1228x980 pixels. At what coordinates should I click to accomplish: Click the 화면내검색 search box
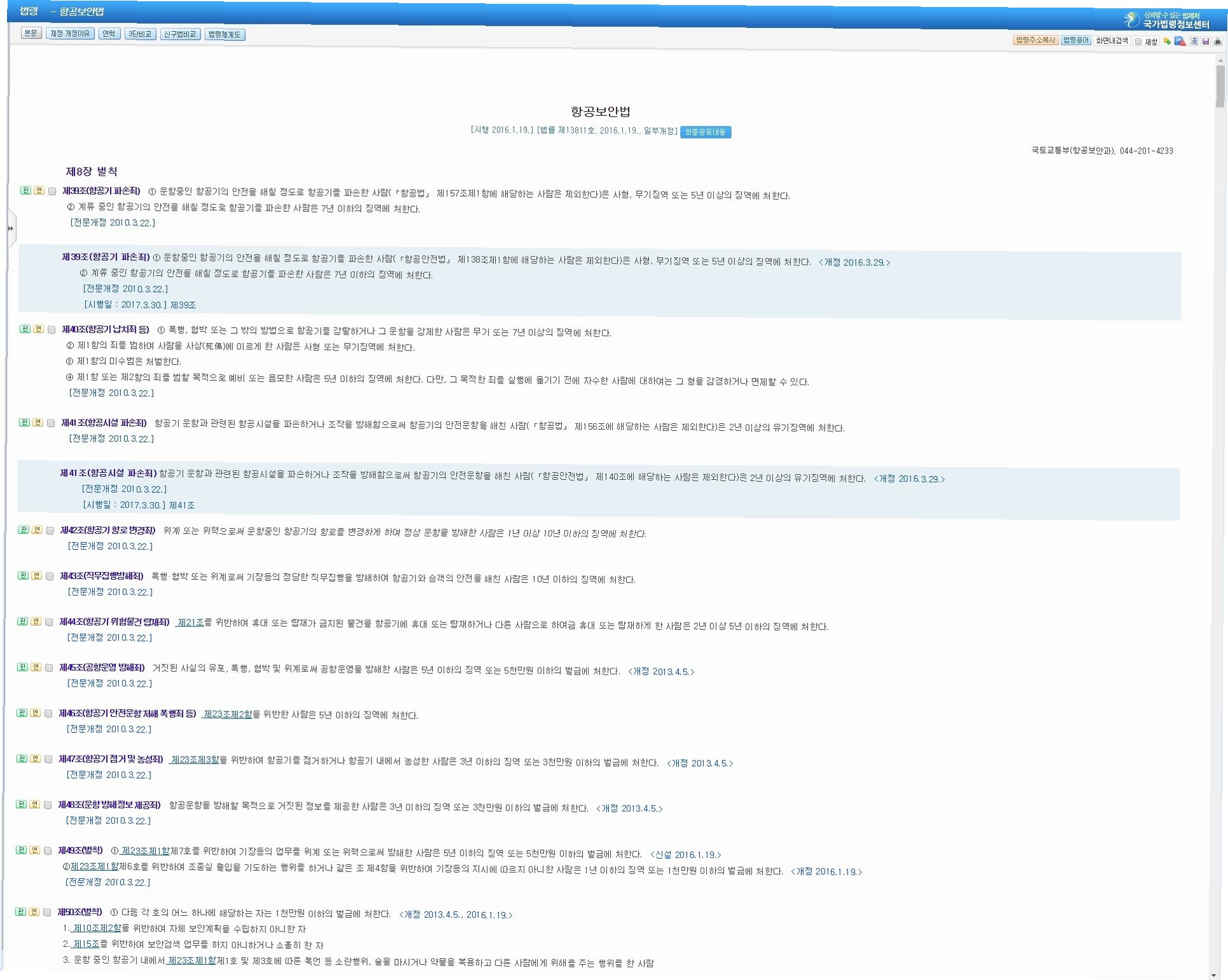coord(1112,41)
